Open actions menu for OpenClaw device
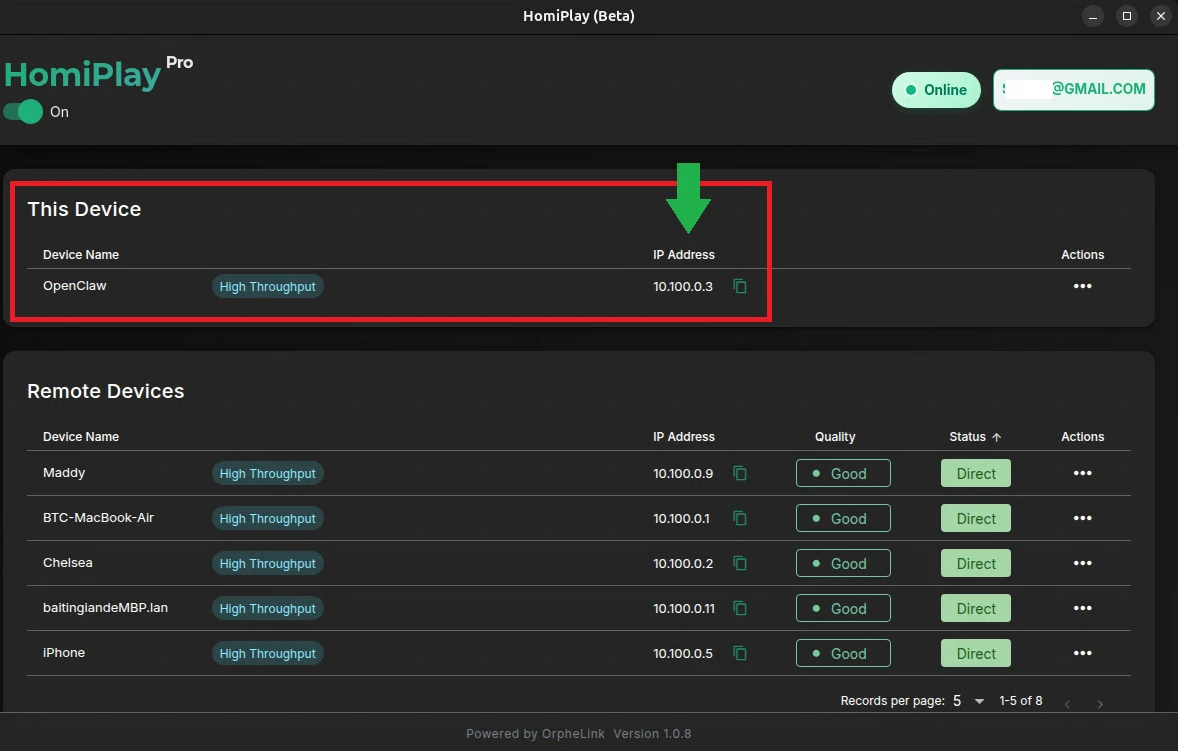The width and height of the screenshot is (1178, 751). click(x=1083, y=286)
